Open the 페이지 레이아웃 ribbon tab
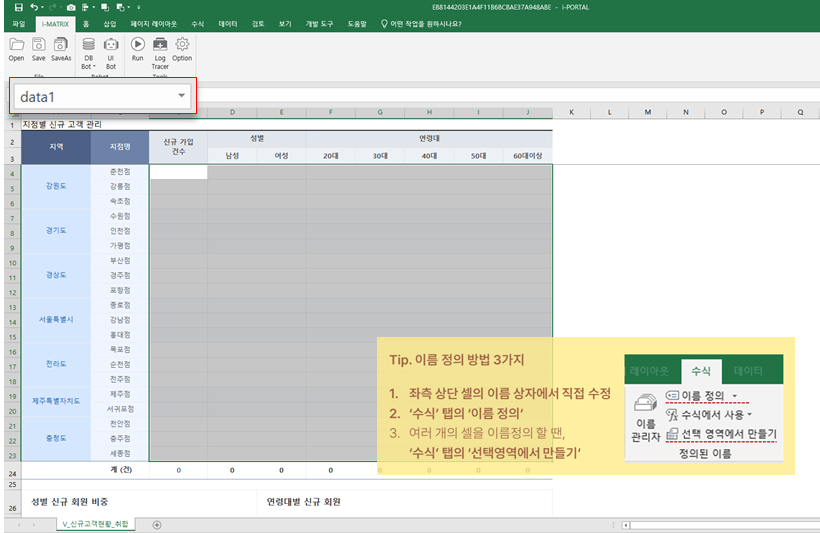The width and height of the screenshot is (820, 533). (x=154, y=22)
